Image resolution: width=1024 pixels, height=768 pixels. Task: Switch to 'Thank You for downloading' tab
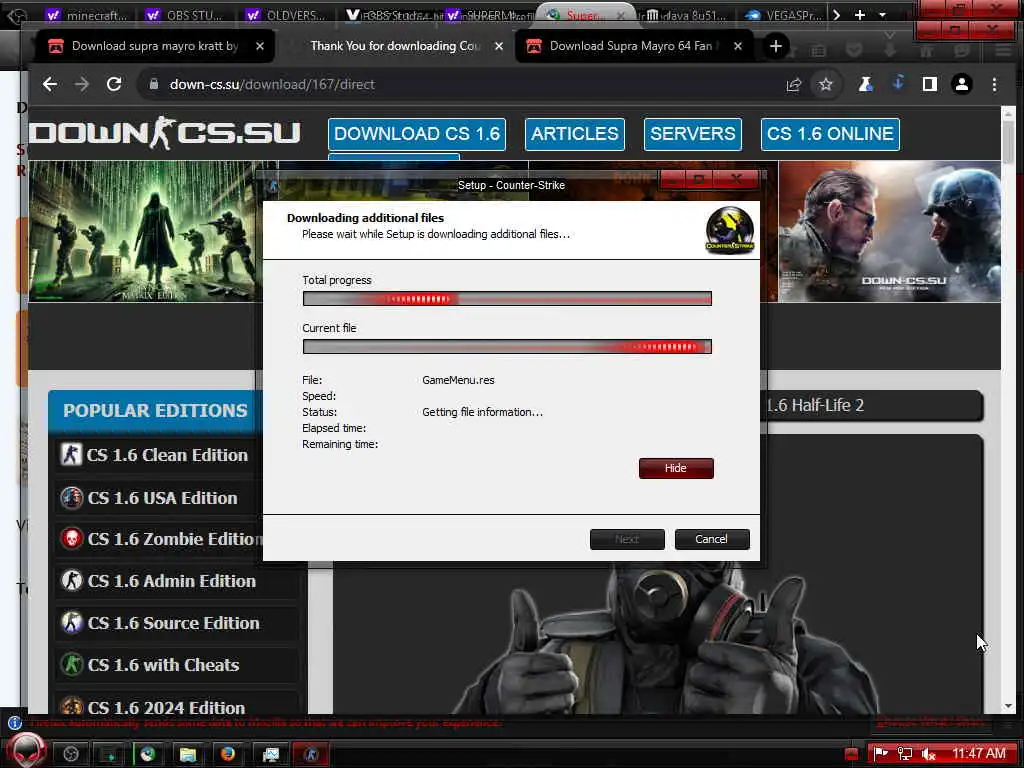(x=395, y=46)
